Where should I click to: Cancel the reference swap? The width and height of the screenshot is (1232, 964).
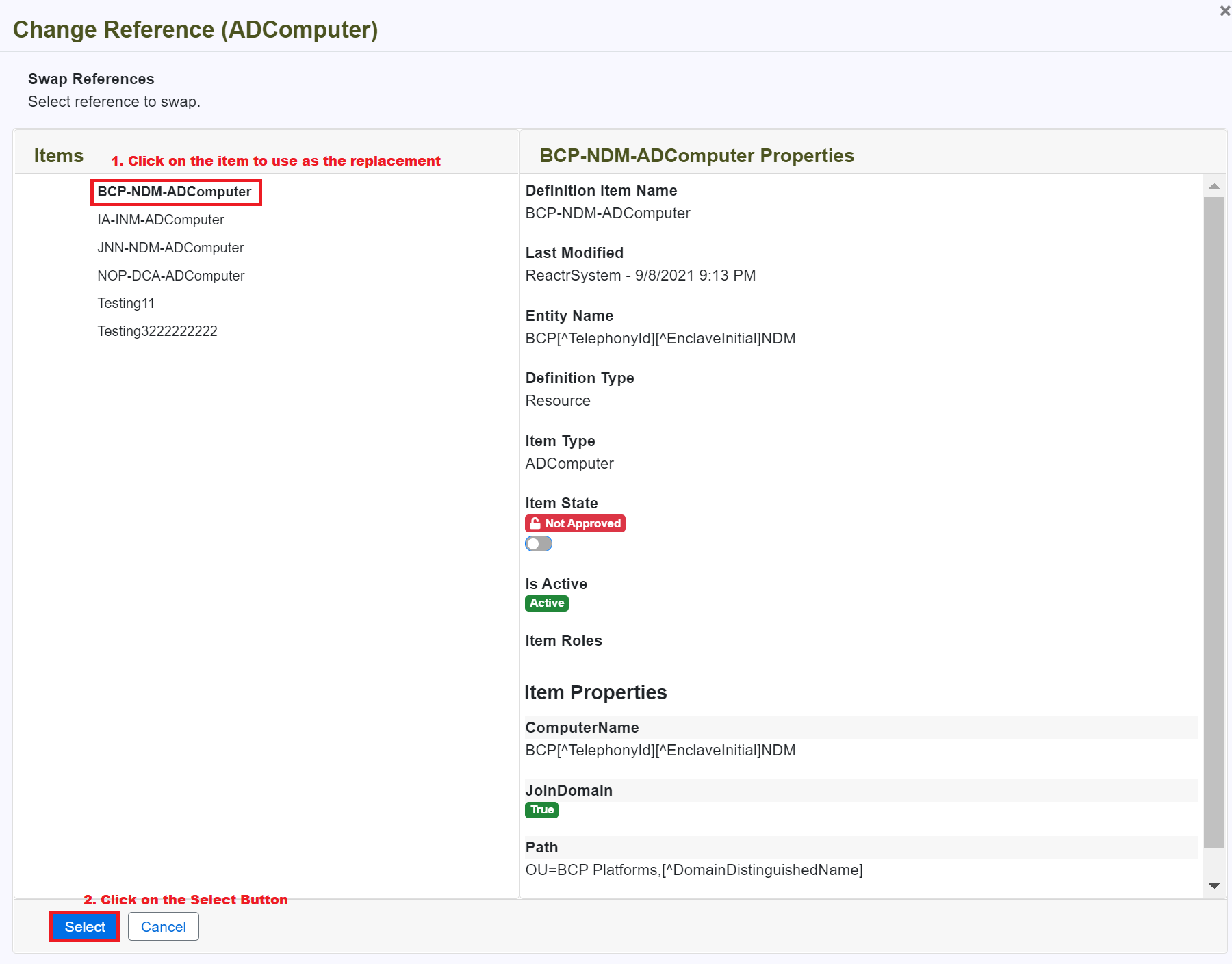(164, 926)
